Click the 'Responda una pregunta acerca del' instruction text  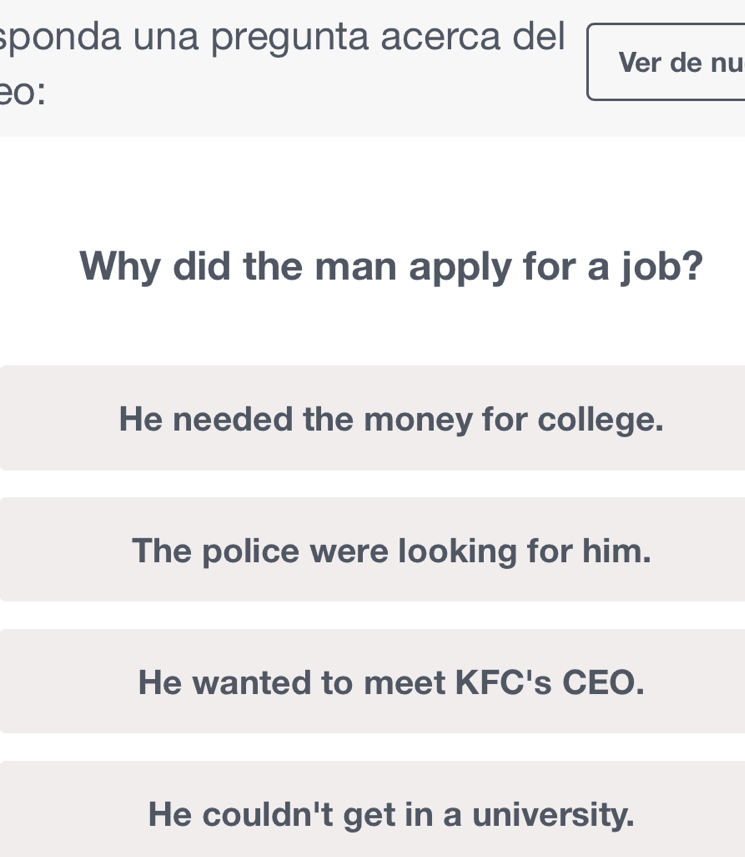tap(282, 38)
